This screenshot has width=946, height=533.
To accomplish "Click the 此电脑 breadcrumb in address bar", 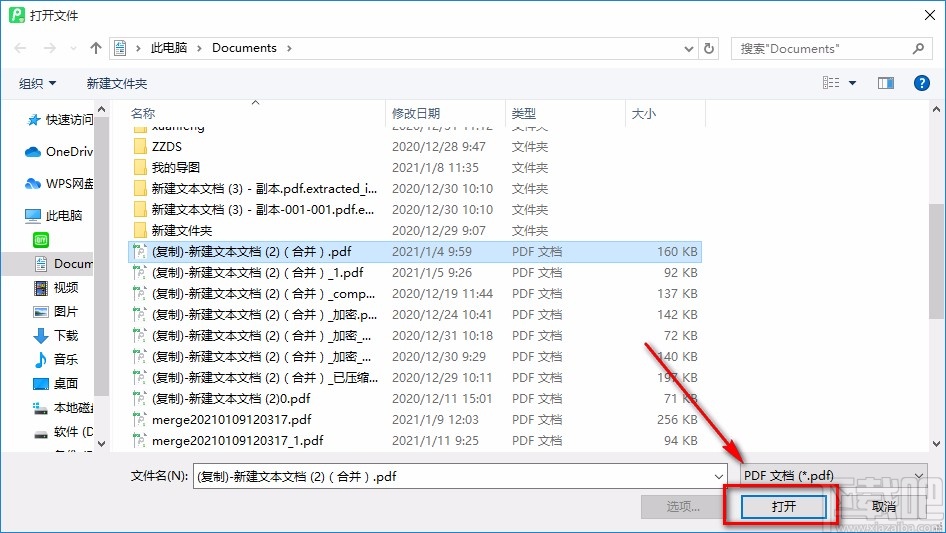I will click(x=169, y=48).
